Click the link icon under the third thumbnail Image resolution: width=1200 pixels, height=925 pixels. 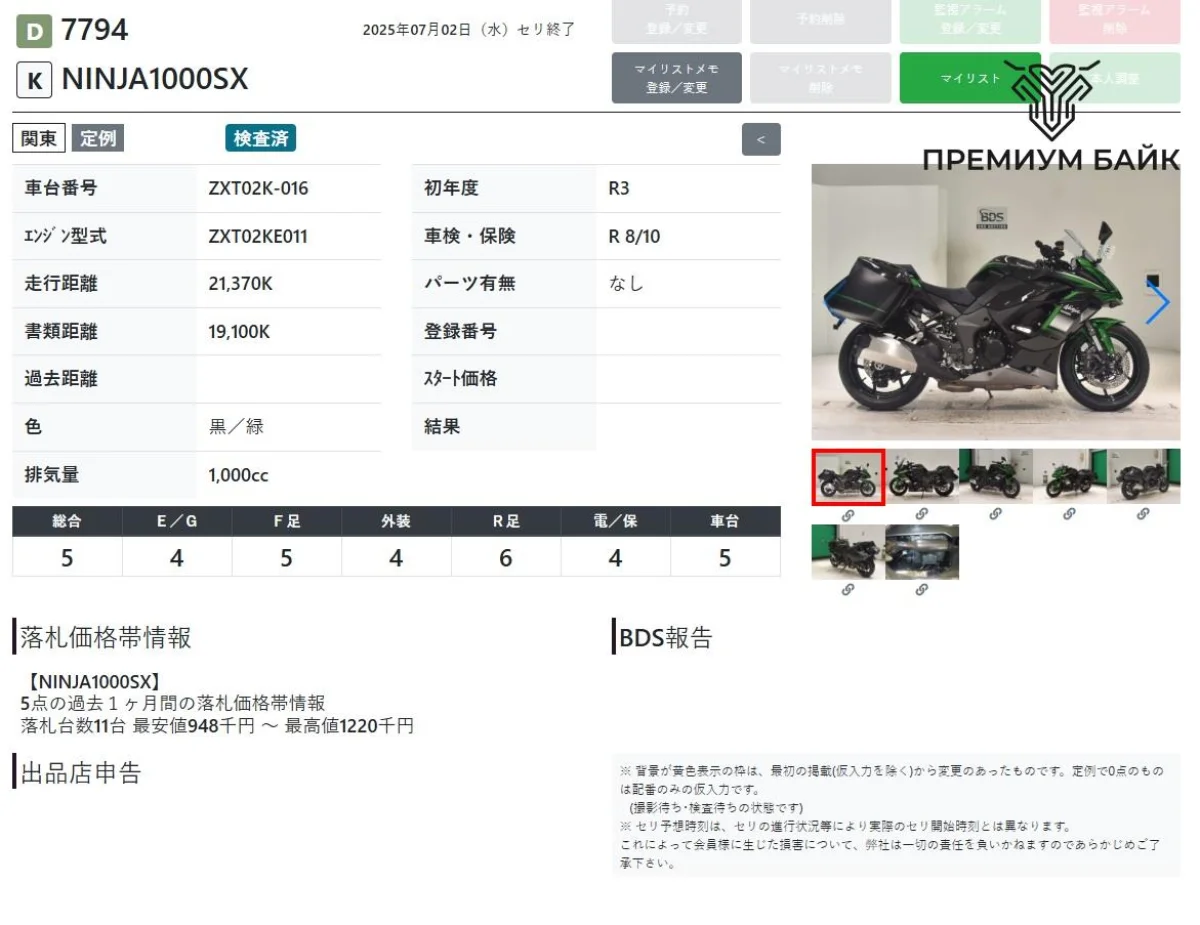[995, 514]
